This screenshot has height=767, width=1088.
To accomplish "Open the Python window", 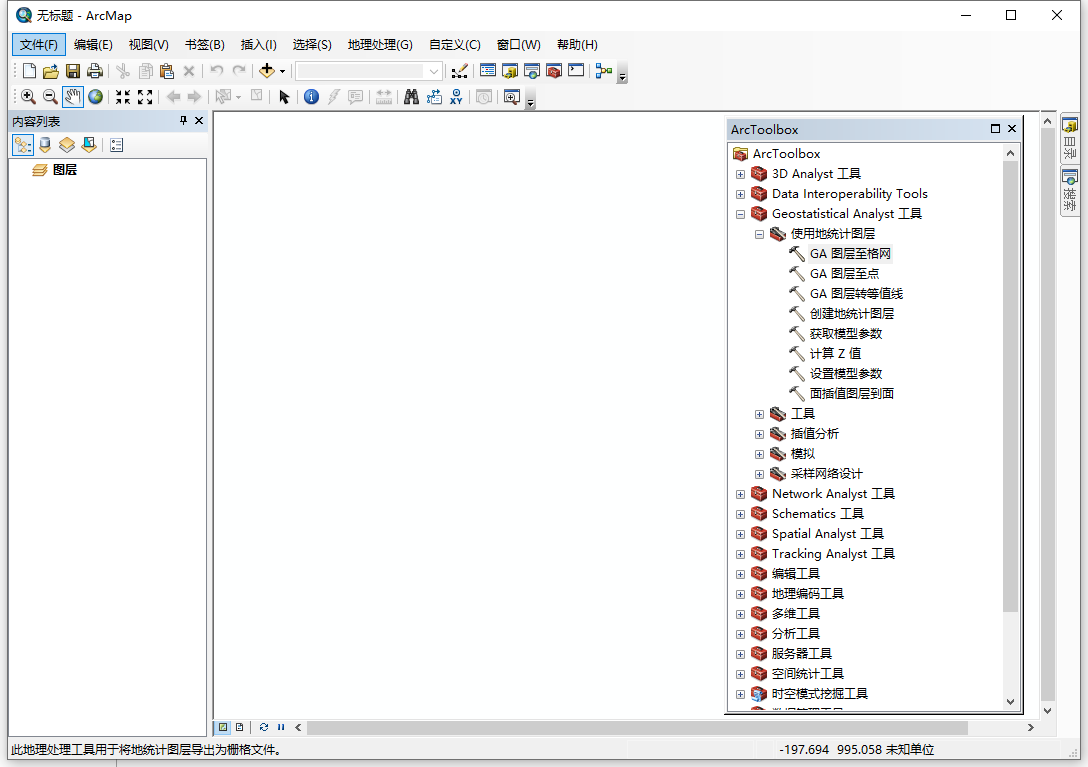I will pyautogui.click(x=576, y=71).
